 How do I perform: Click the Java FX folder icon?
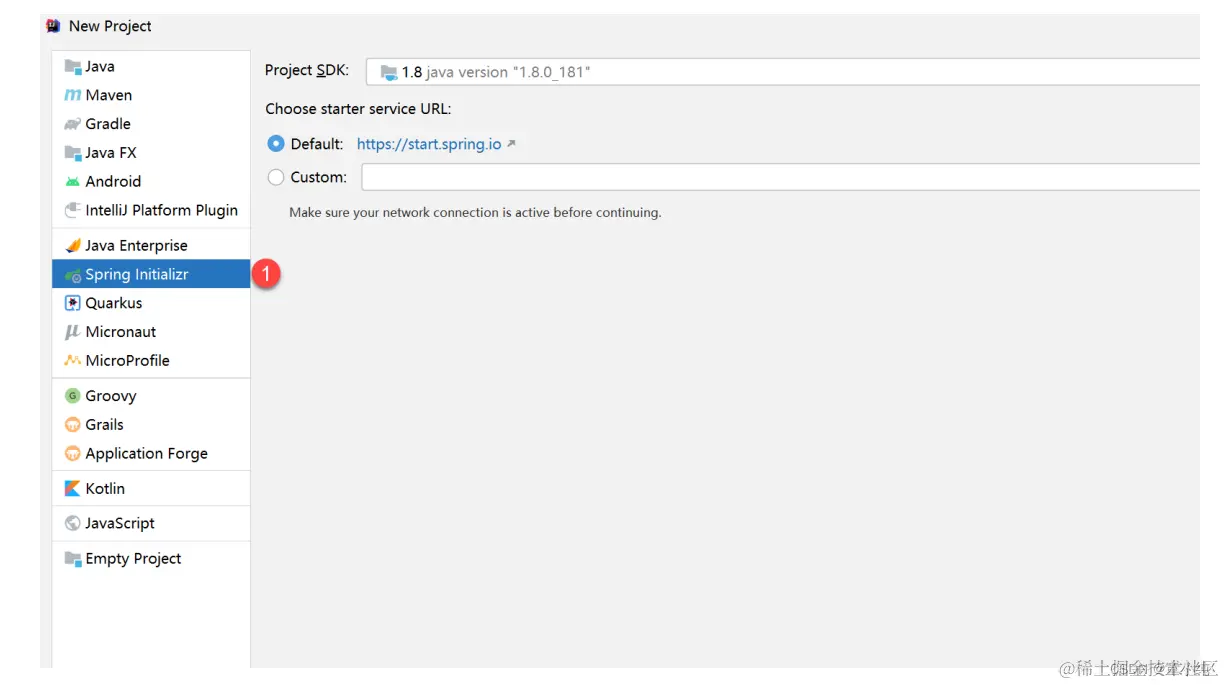(x=72, y=153)
